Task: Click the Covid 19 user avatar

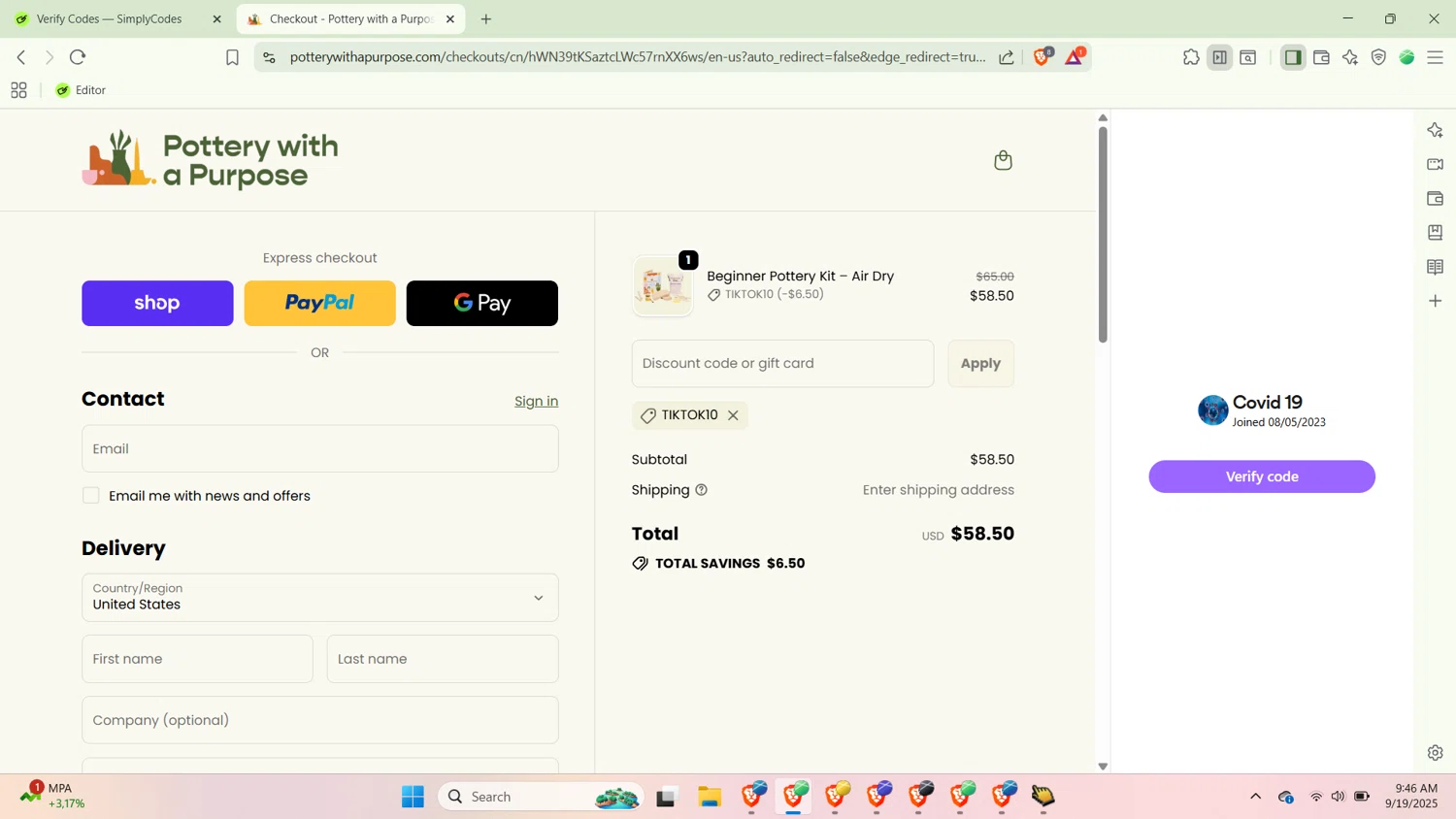Action: (1212, 410)
